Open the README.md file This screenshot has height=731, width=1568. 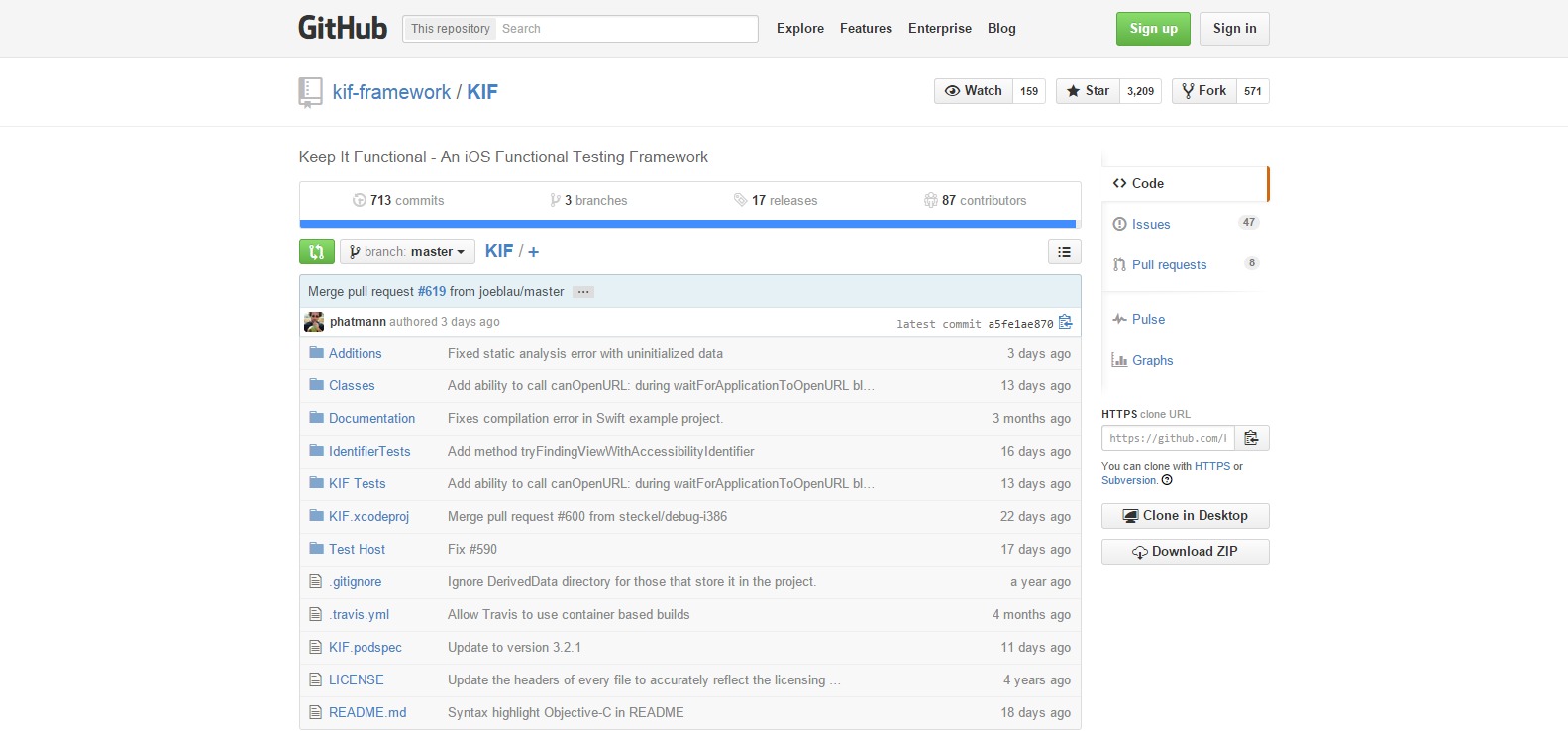pos(367,712)
